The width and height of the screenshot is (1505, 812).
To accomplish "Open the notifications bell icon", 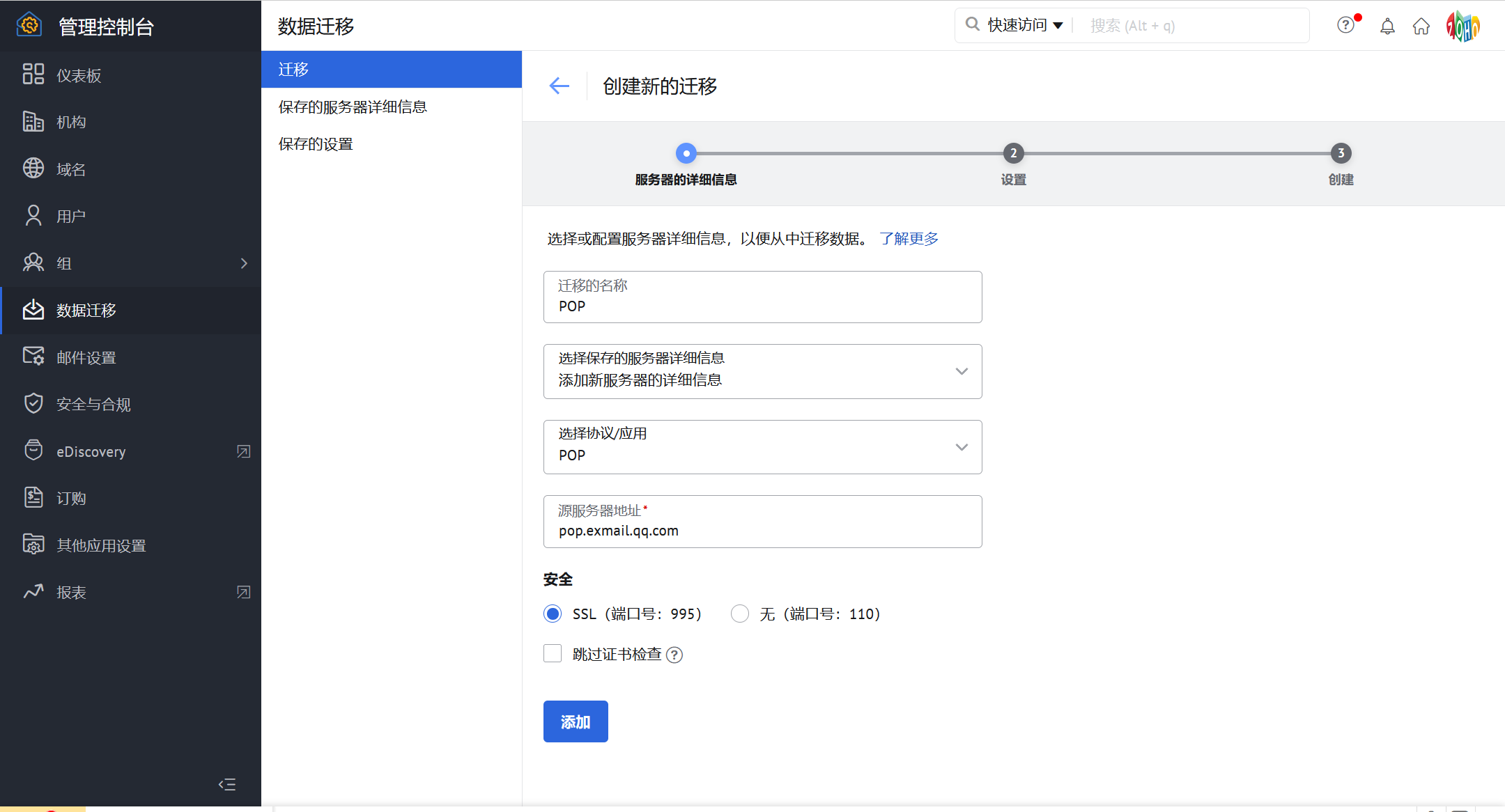I will pyautogui.click(x=1387, y=26).
